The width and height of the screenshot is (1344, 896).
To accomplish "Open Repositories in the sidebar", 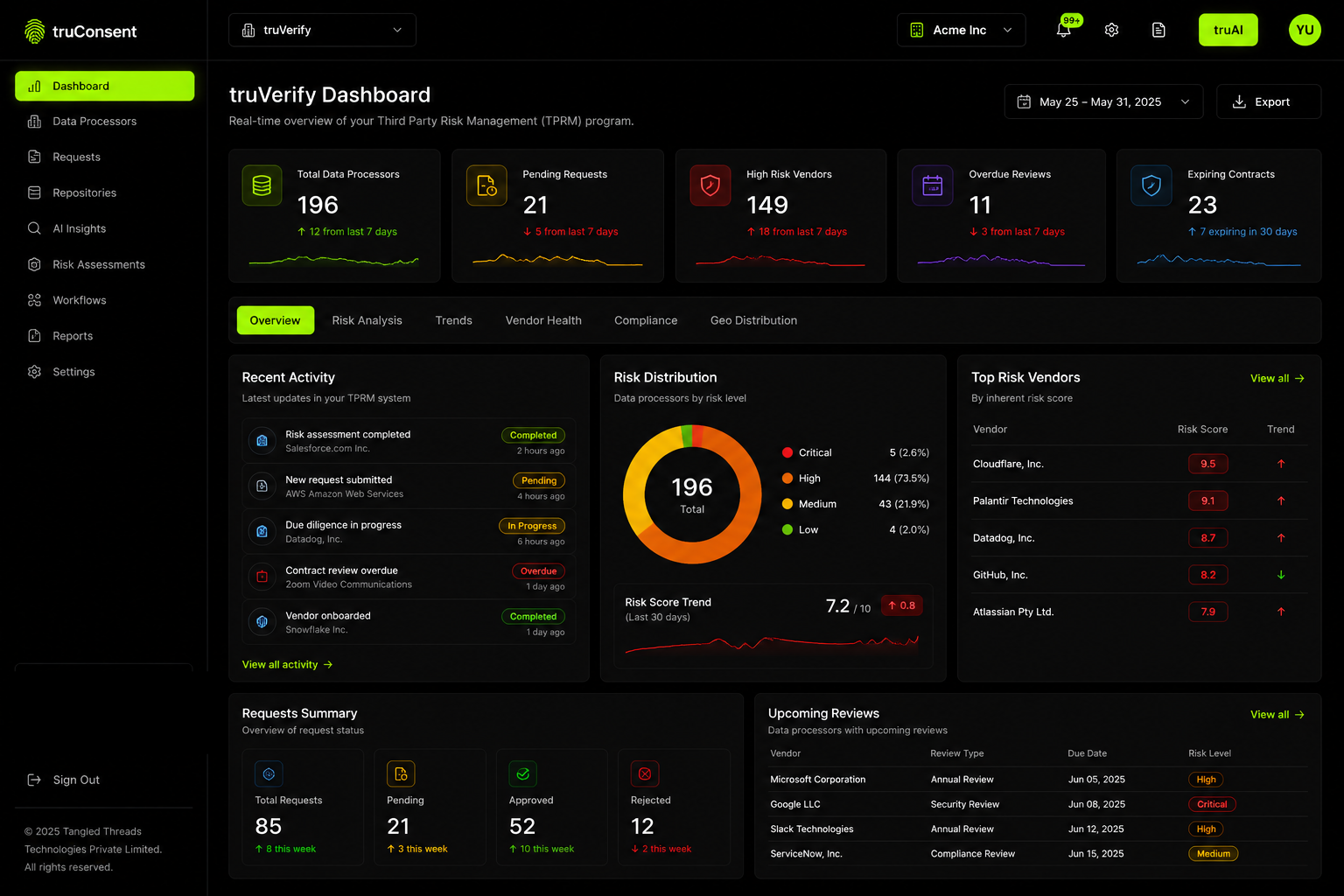I will 104,193.
